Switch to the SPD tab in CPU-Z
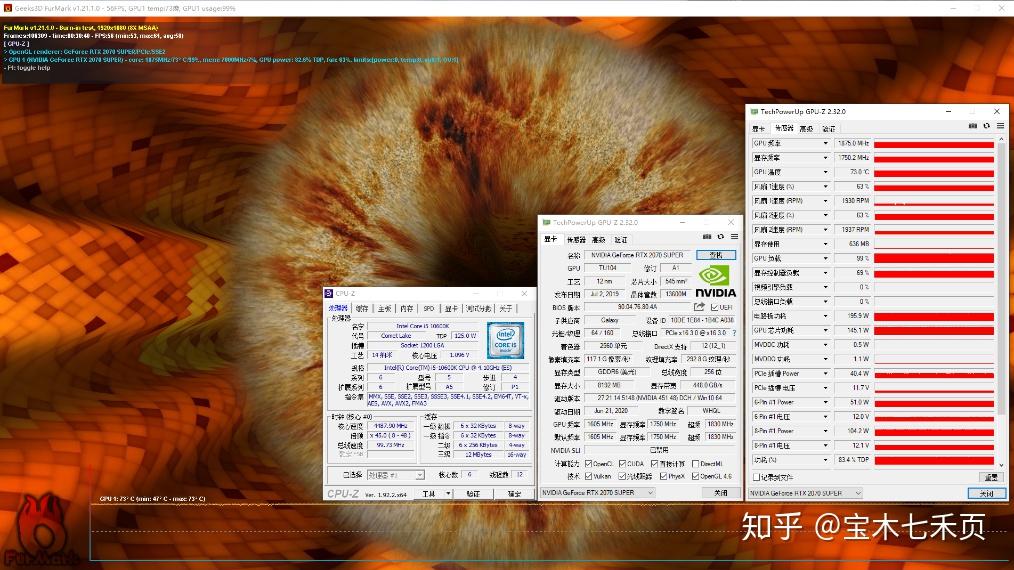Screen dimensions: 1014x570 click(x=429, y=309)
